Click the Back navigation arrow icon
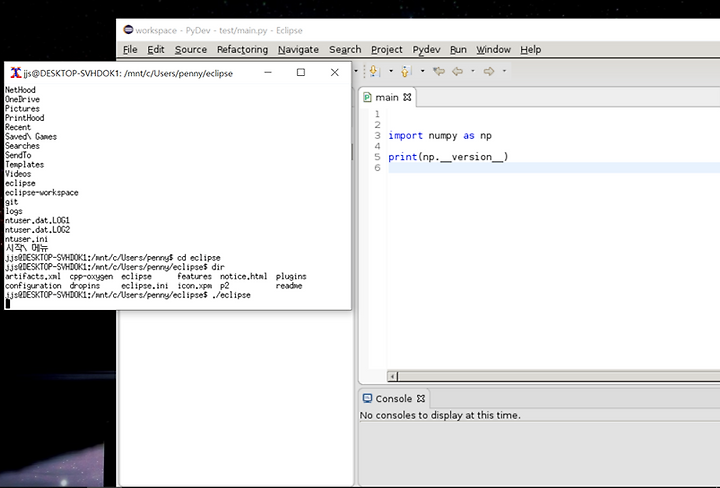720x488 pixels. click(457, 71)
